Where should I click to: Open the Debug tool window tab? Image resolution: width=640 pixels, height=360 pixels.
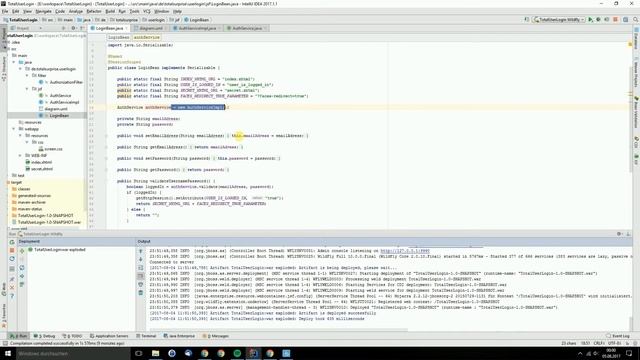[x=44, y=336]
